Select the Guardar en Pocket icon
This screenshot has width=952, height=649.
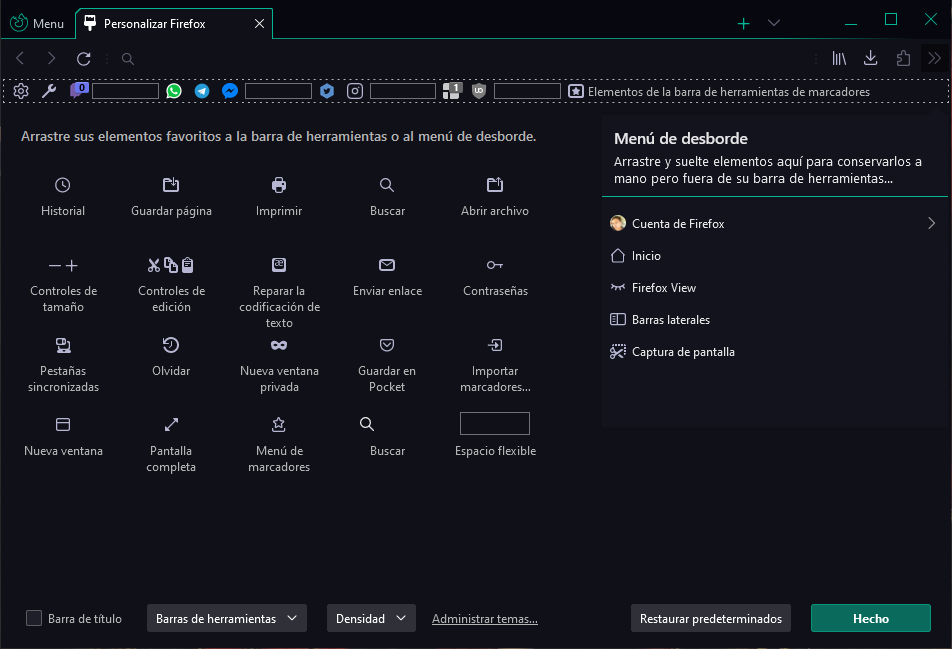(387, 345)
